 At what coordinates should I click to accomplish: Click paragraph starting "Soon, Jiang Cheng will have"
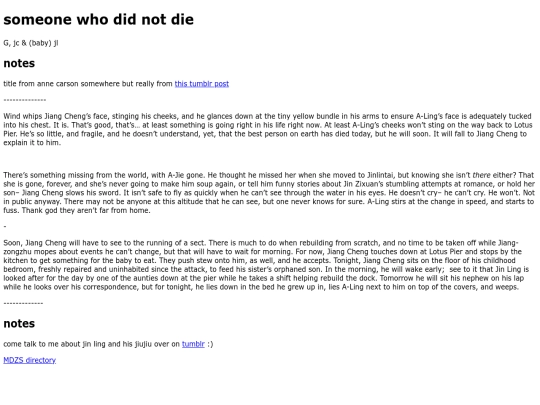coord(263,265)
